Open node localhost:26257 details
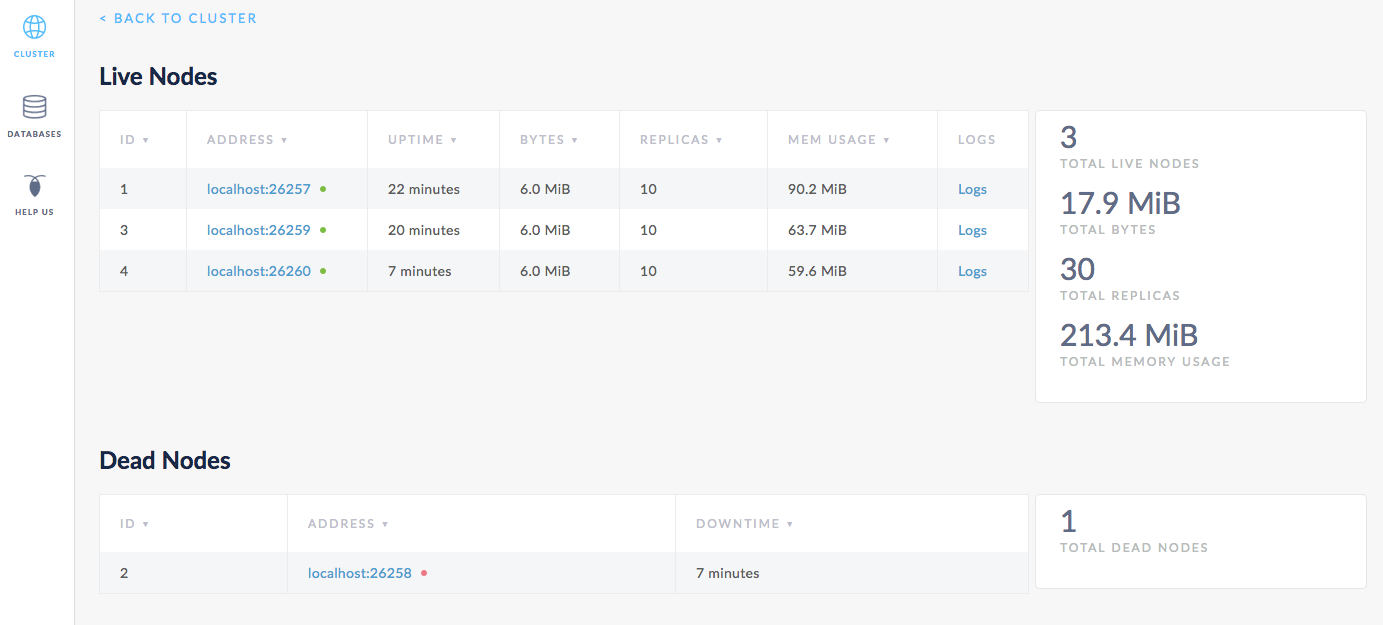The width and height of the screenshot is (1383, 625). pos(259,188)
